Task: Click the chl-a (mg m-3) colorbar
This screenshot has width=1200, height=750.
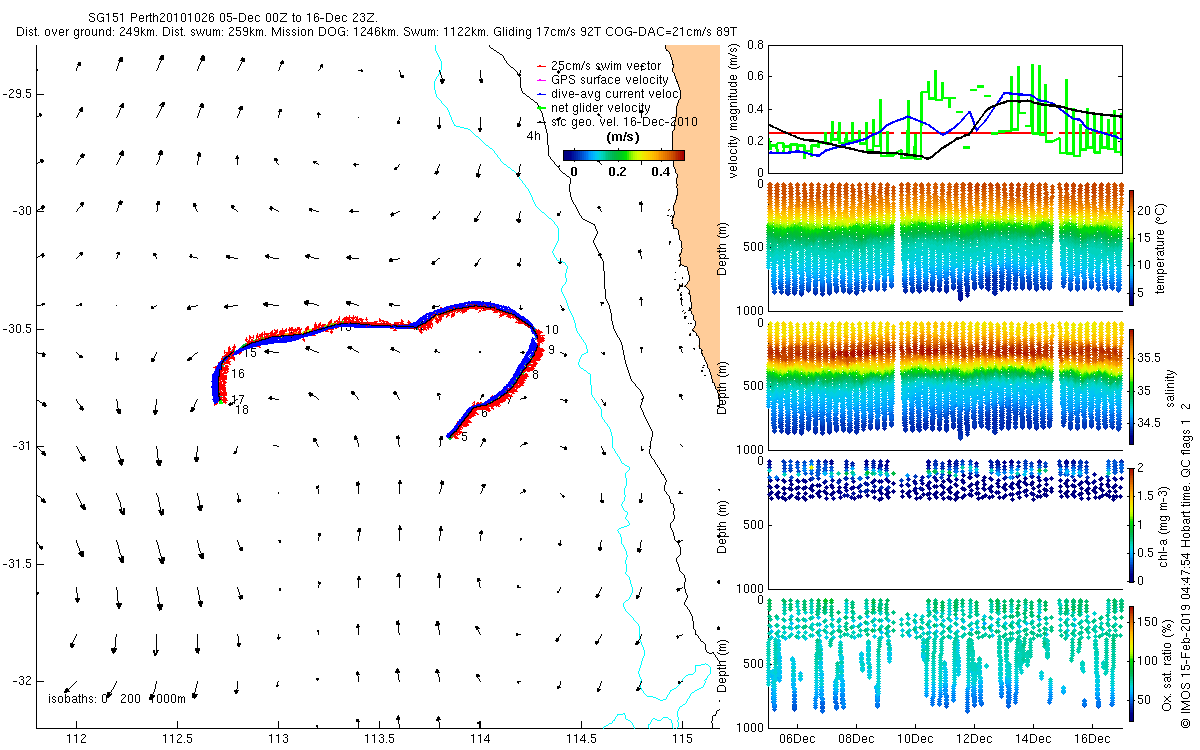Action: [x=1133, y=523]
